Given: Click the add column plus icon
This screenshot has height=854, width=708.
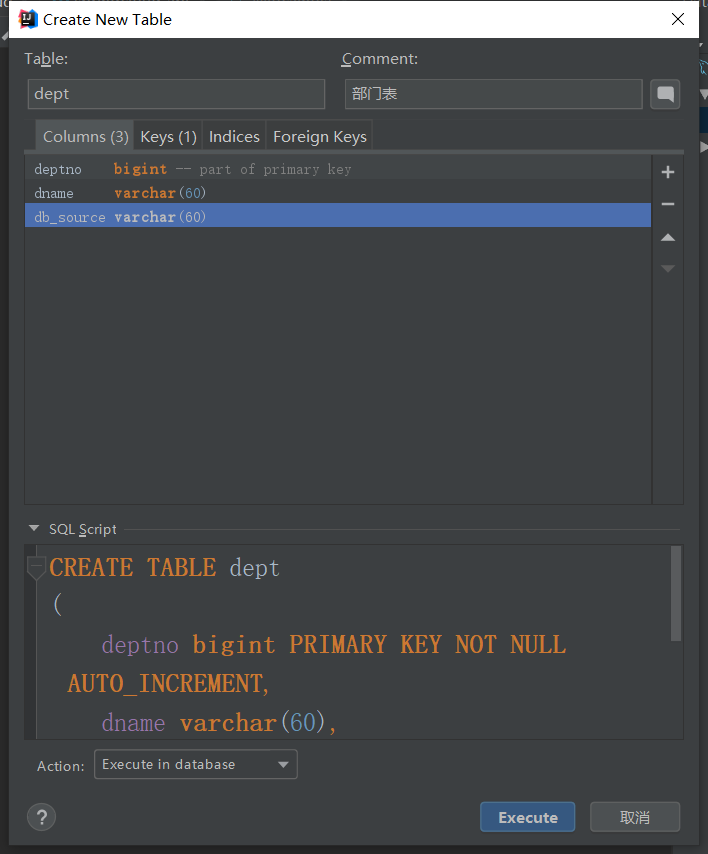Looking at the screenshot, I should pyautogui.click(x=668, y=172).
